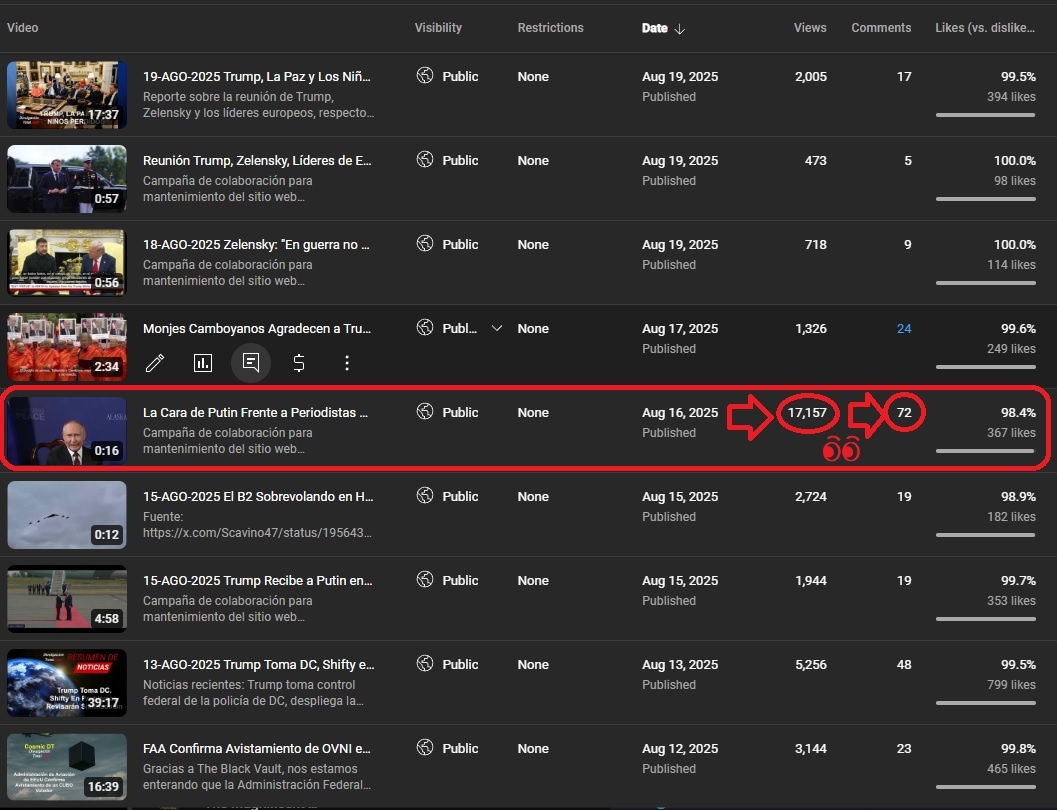
Task: Open comments icon under Monjes Camboyanos video
Action: [251, 363]
